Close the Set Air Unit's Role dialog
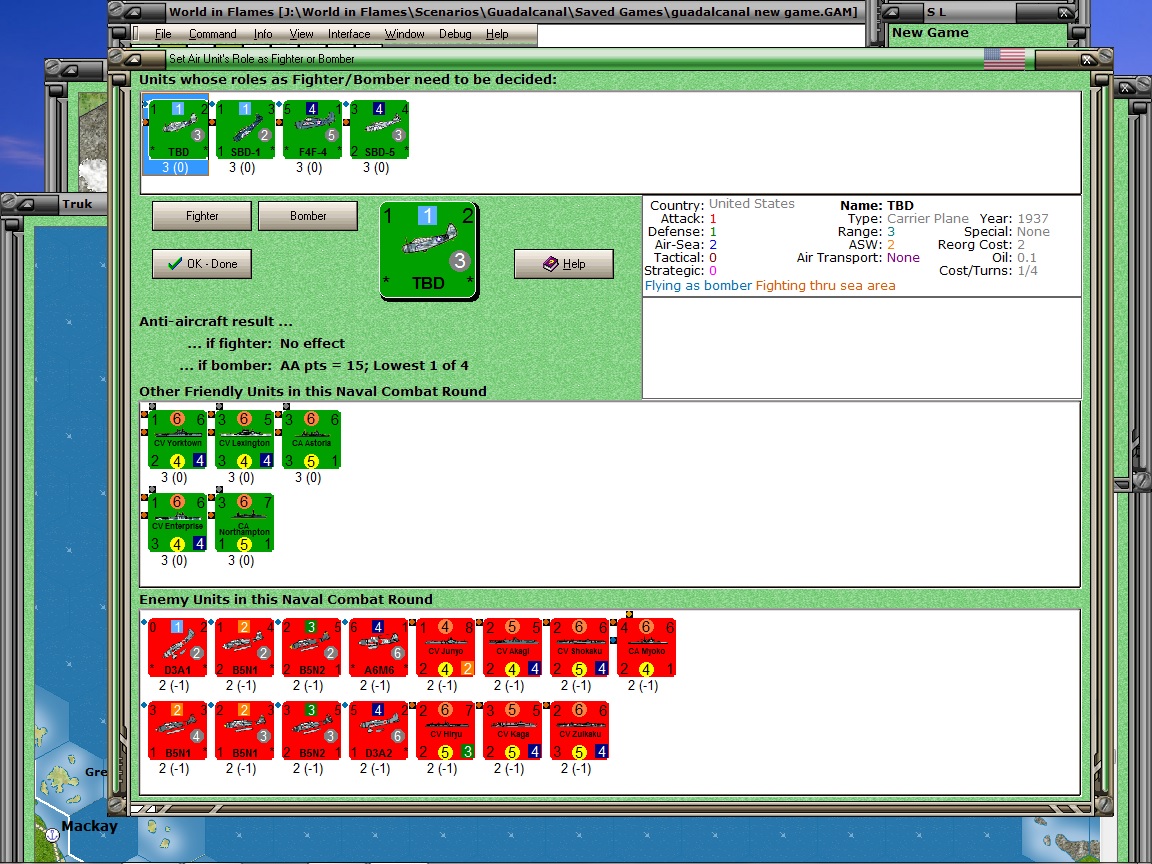 pos(1087,59)
